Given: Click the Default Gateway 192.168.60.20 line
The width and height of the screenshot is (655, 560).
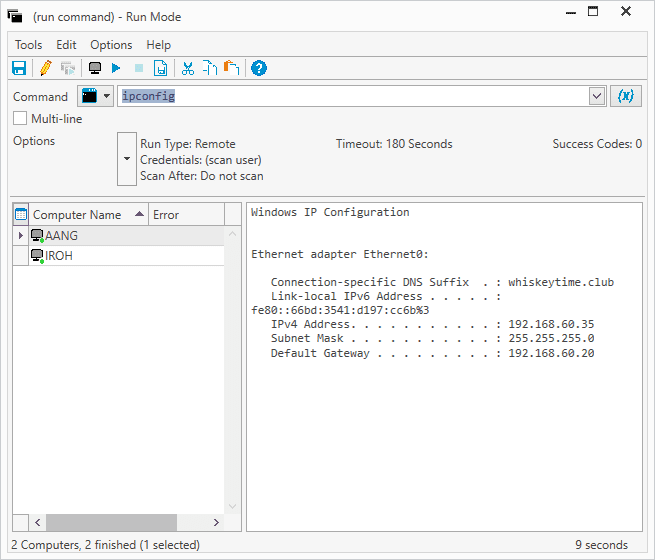Looking at the screenshot, I should pyautogui.click(x=432, y=353).
